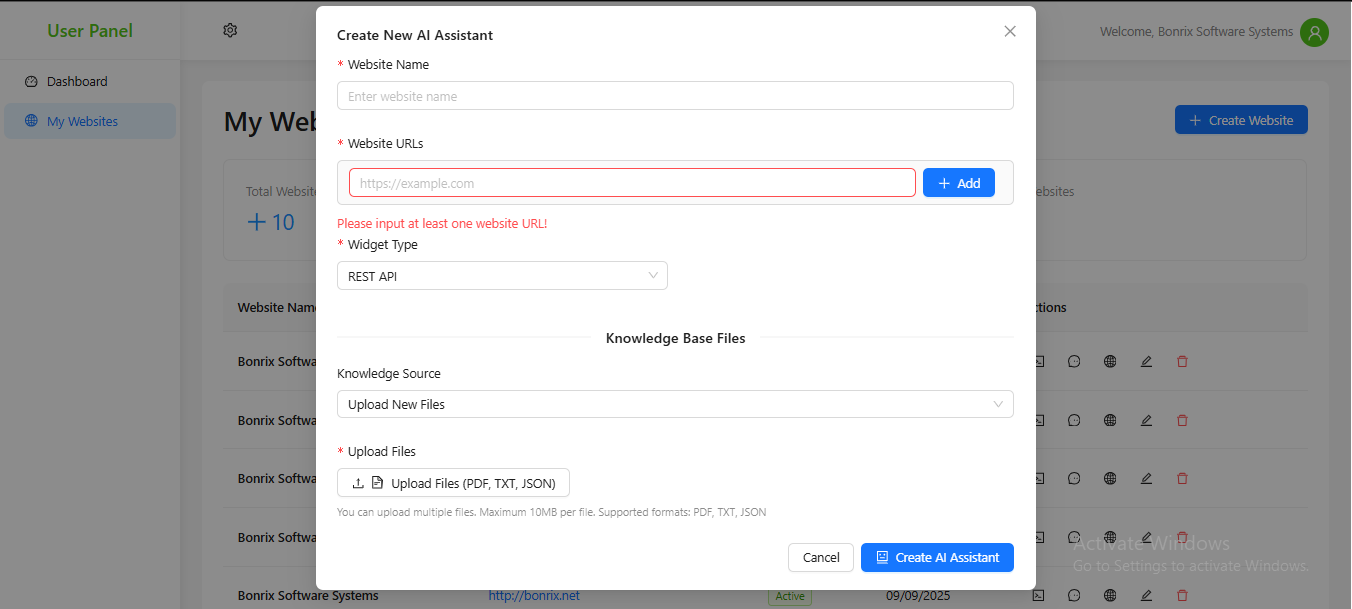
Task: Click the upload icon inside the Upload Files button
Action: pos(357,482)
